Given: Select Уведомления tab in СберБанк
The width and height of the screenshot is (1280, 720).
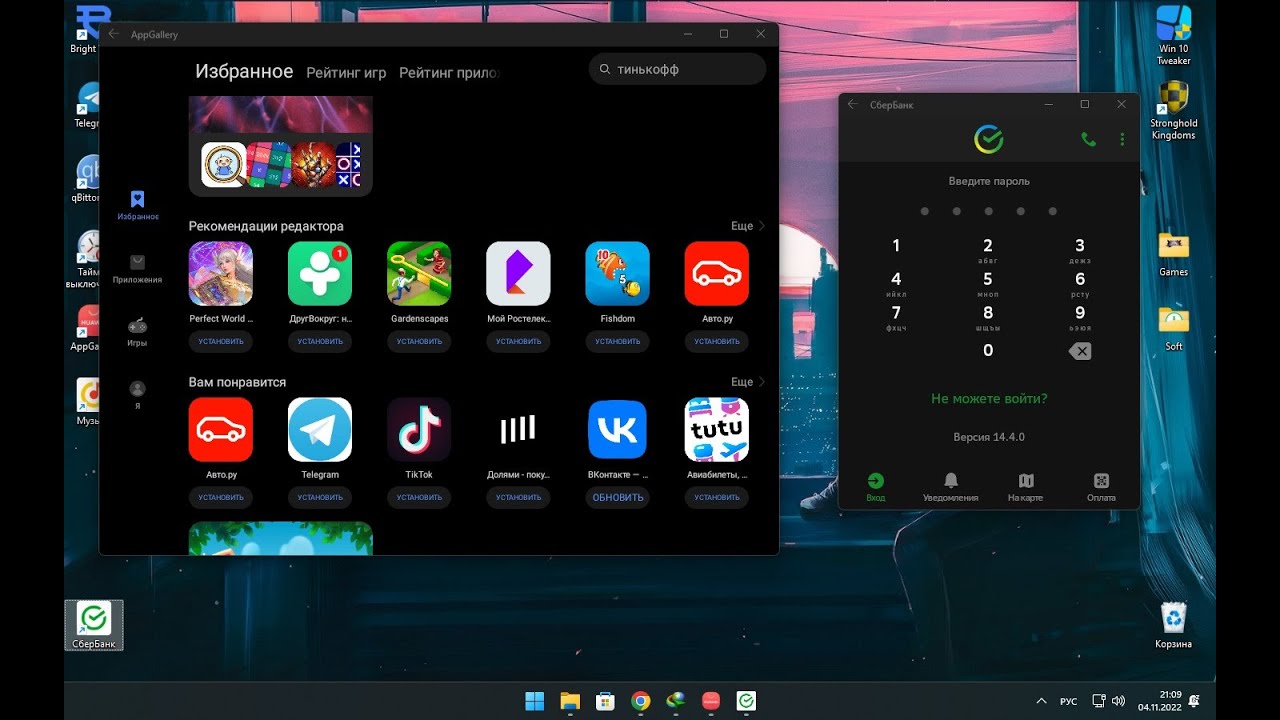Looking at the screenshot, I should [x=951, y=487].
